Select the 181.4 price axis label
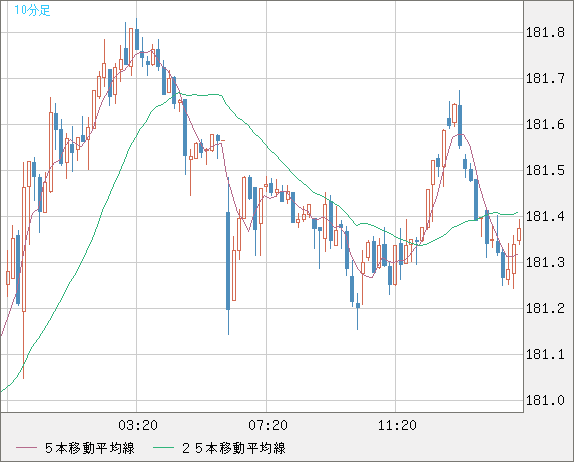Screen dimensions: 574x462 coord(545,216)
